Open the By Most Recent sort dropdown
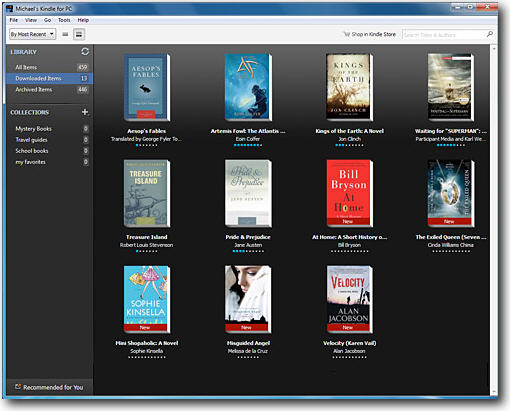 (x=32, y=34)
